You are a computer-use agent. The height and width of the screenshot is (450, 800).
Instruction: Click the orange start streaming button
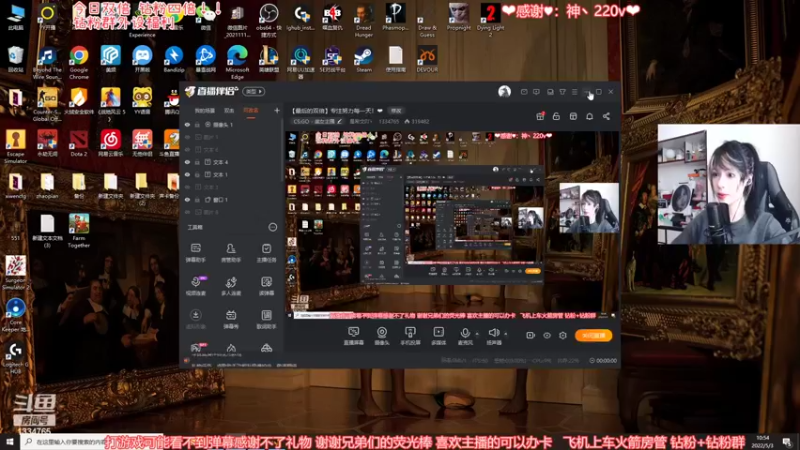(593, 335)
